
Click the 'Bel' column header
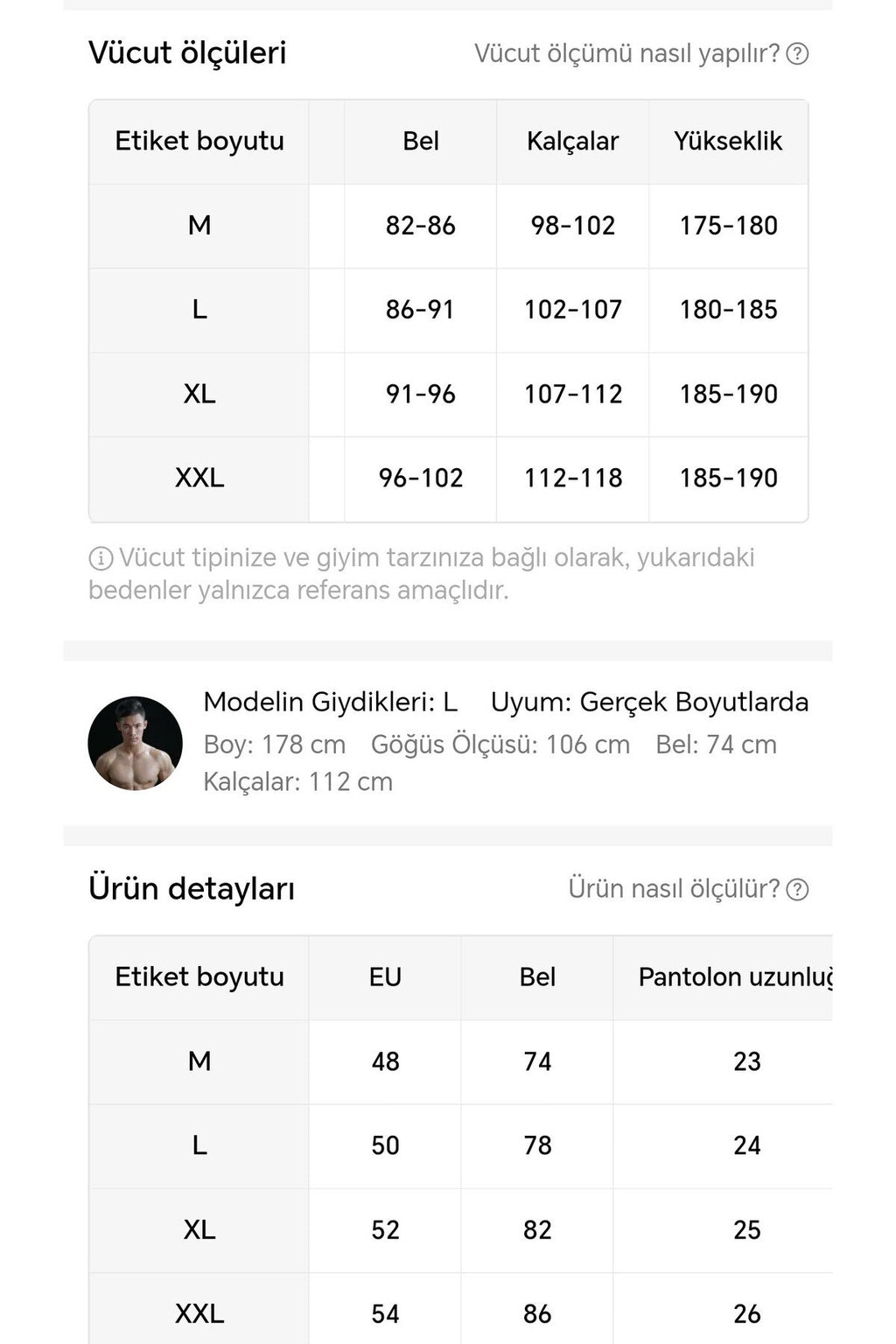[420, 141]
